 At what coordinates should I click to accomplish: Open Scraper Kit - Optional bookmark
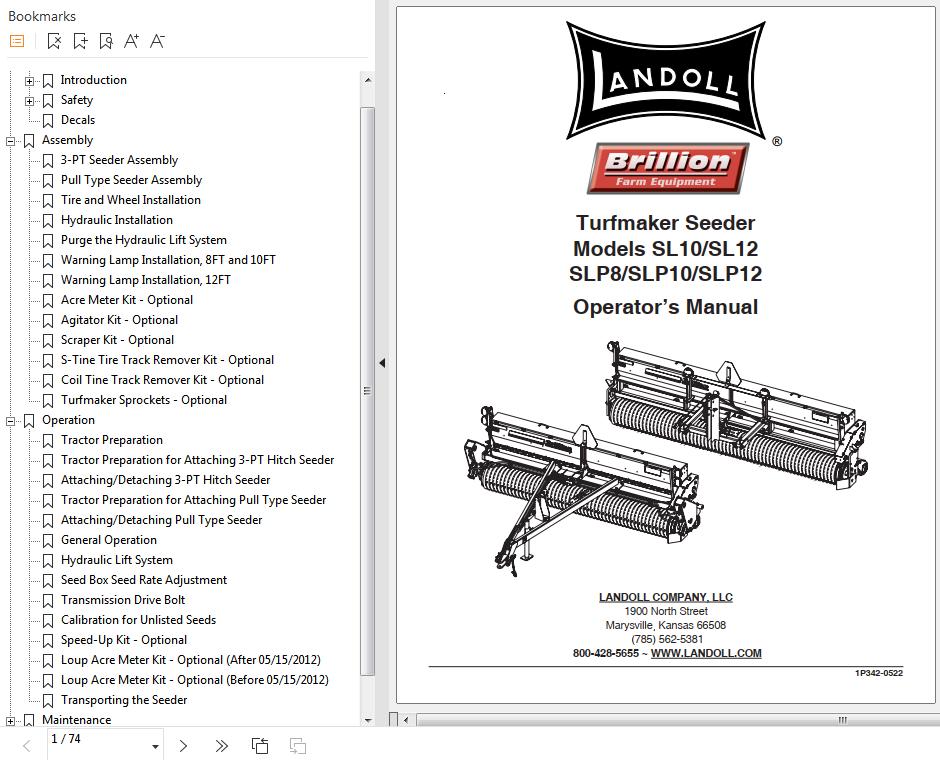tap(118, 340)
